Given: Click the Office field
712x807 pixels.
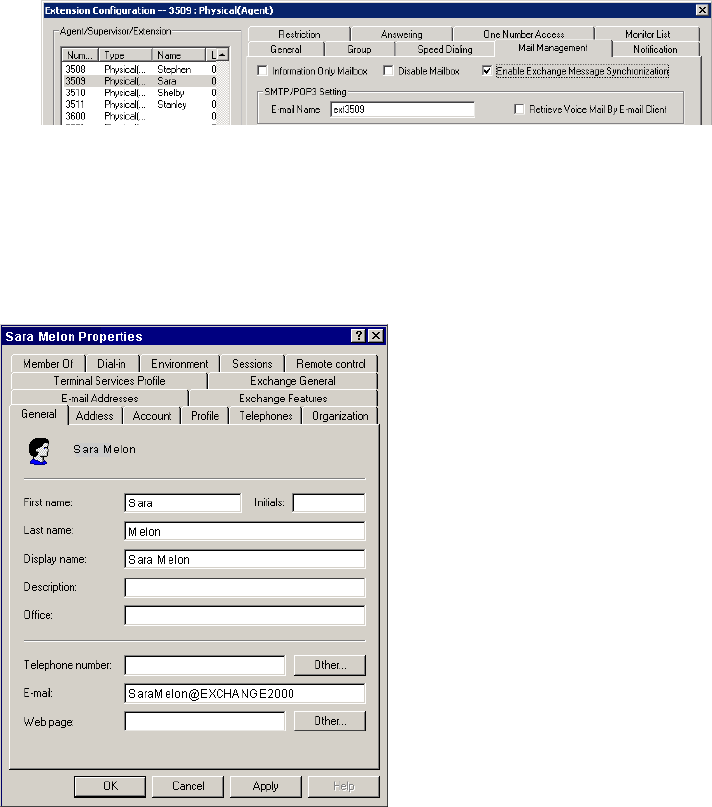Looking at the screenshot, I should coord(245,615).
